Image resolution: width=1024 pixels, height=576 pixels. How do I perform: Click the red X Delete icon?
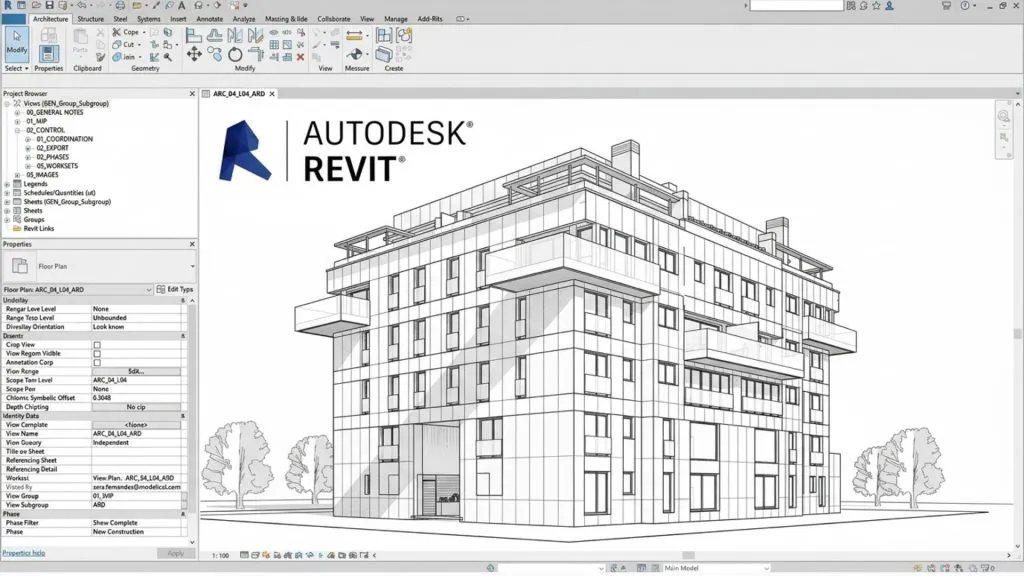[x=300, y=57]
